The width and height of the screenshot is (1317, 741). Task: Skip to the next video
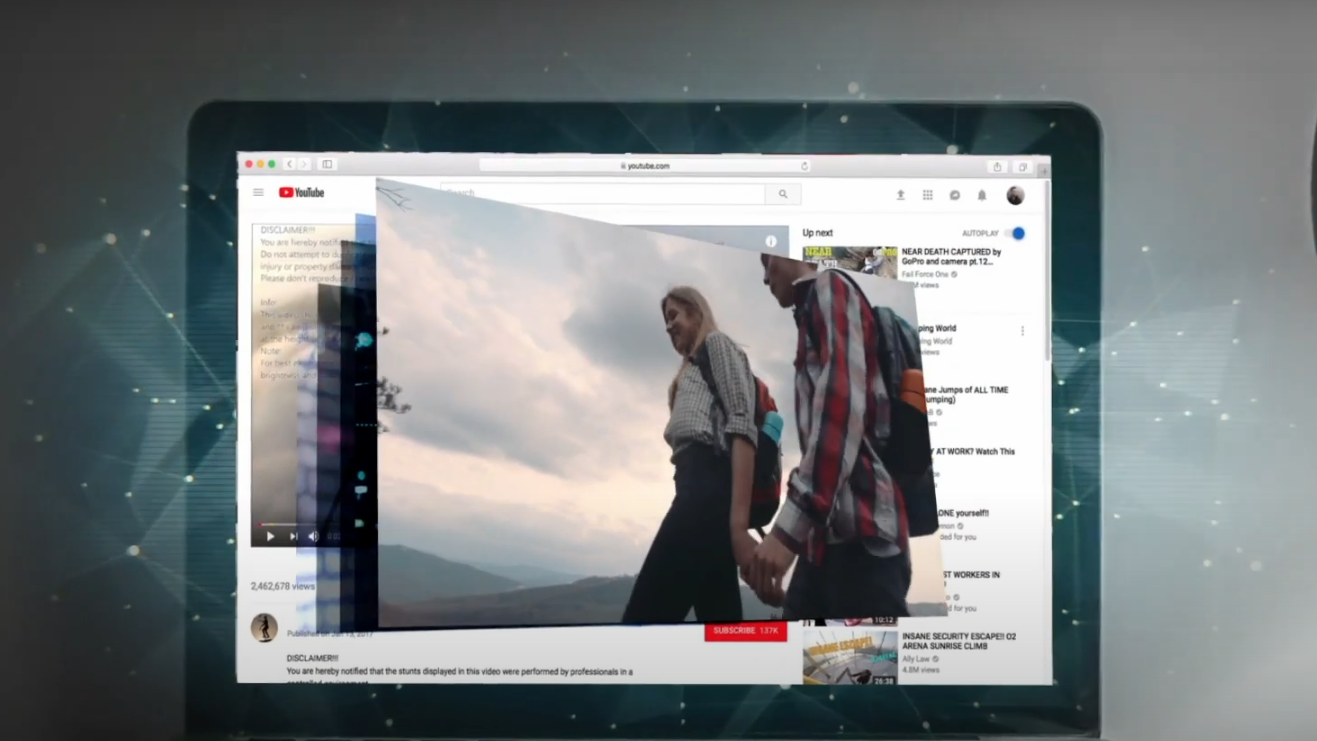tap(293, 536)
